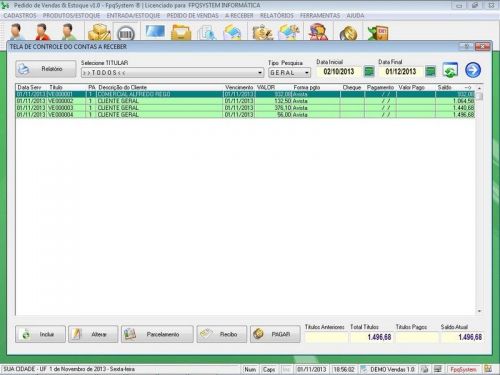Click the blue-shirt person toolbar icon

16,32
